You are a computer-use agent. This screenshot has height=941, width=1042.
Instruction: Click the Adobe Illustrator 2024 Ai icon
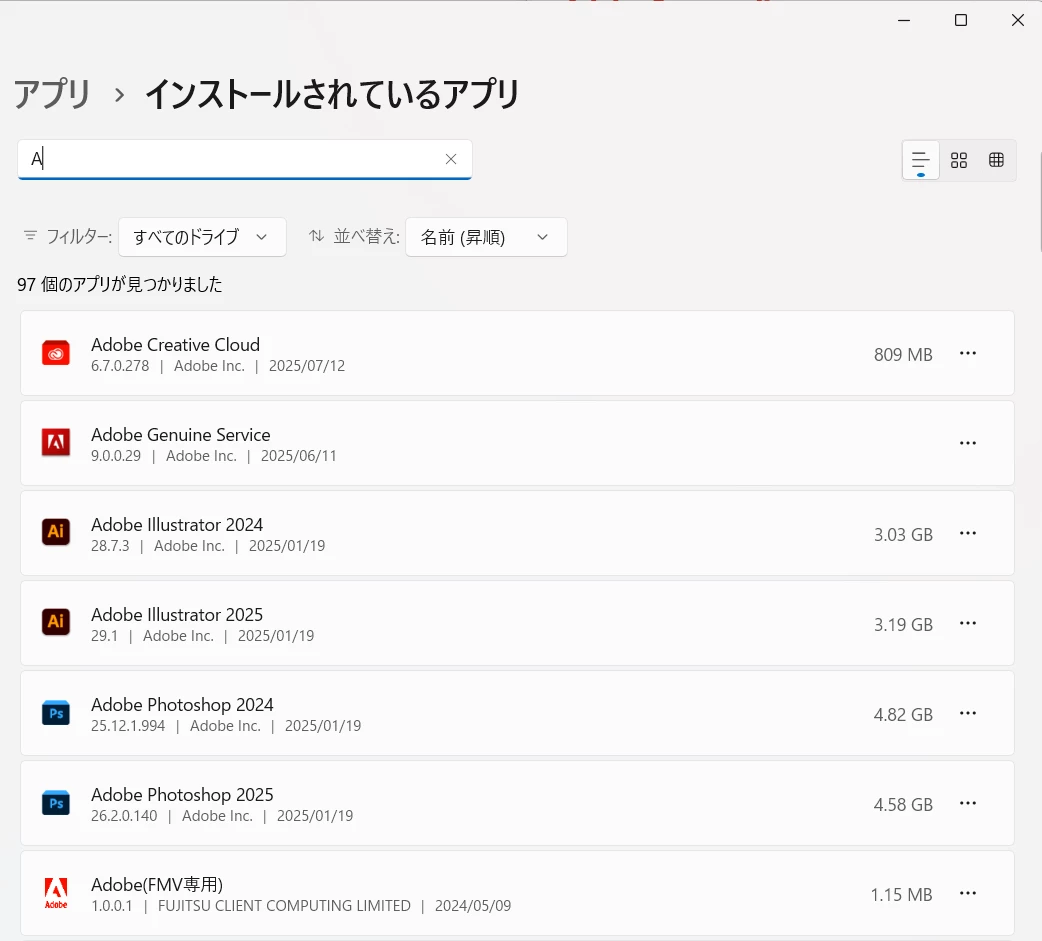coord(56,532)
